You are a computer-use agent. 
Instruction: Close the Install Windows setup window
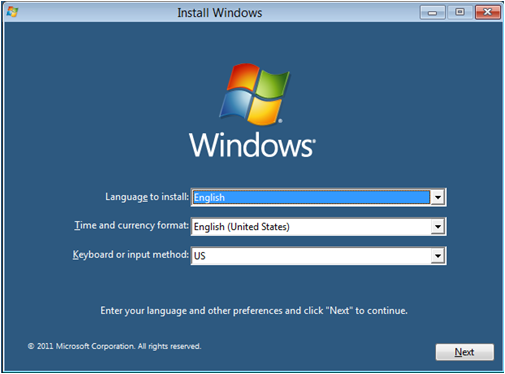[x=488, y=12]
